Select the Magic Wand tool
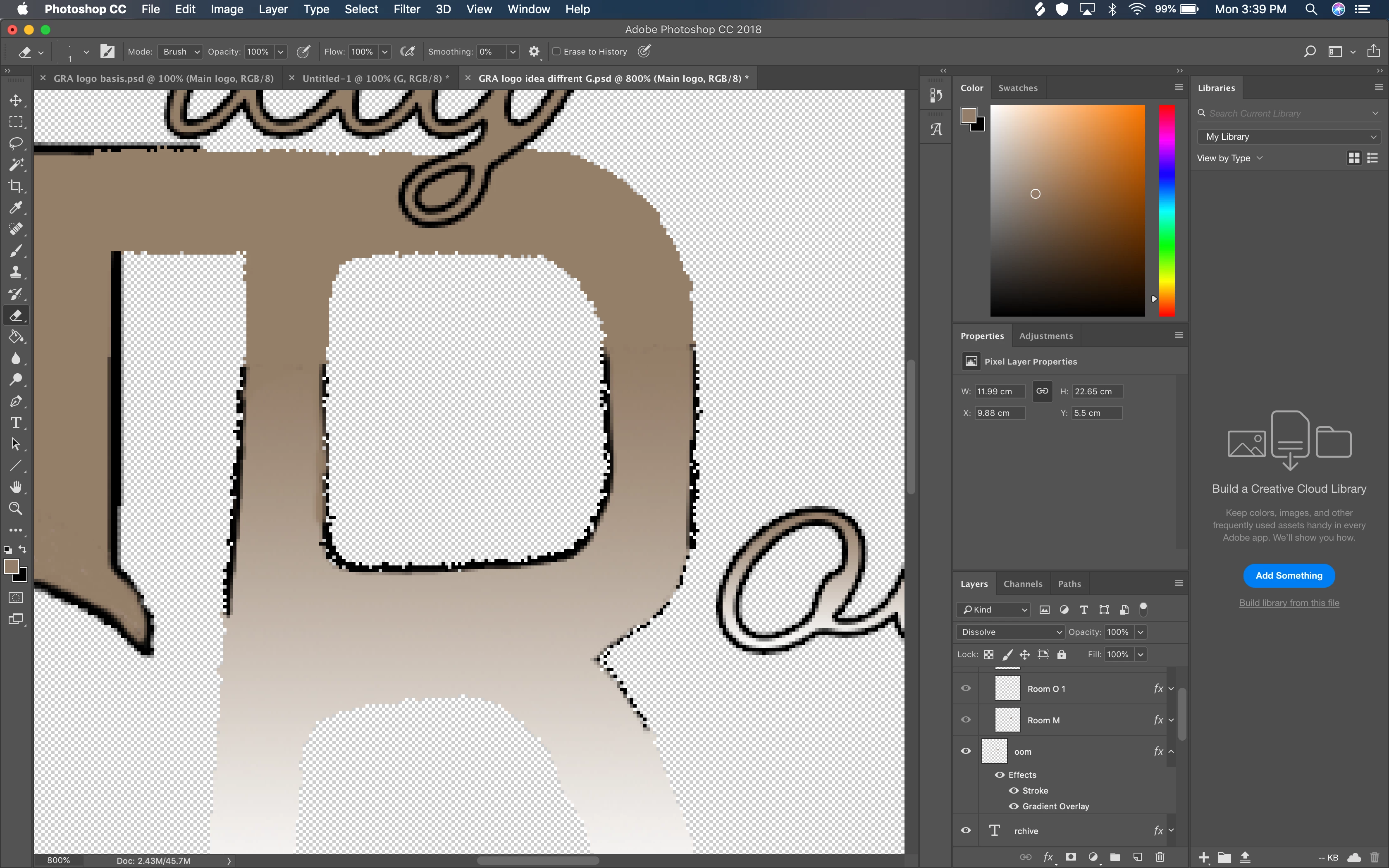 coord(15,165)
